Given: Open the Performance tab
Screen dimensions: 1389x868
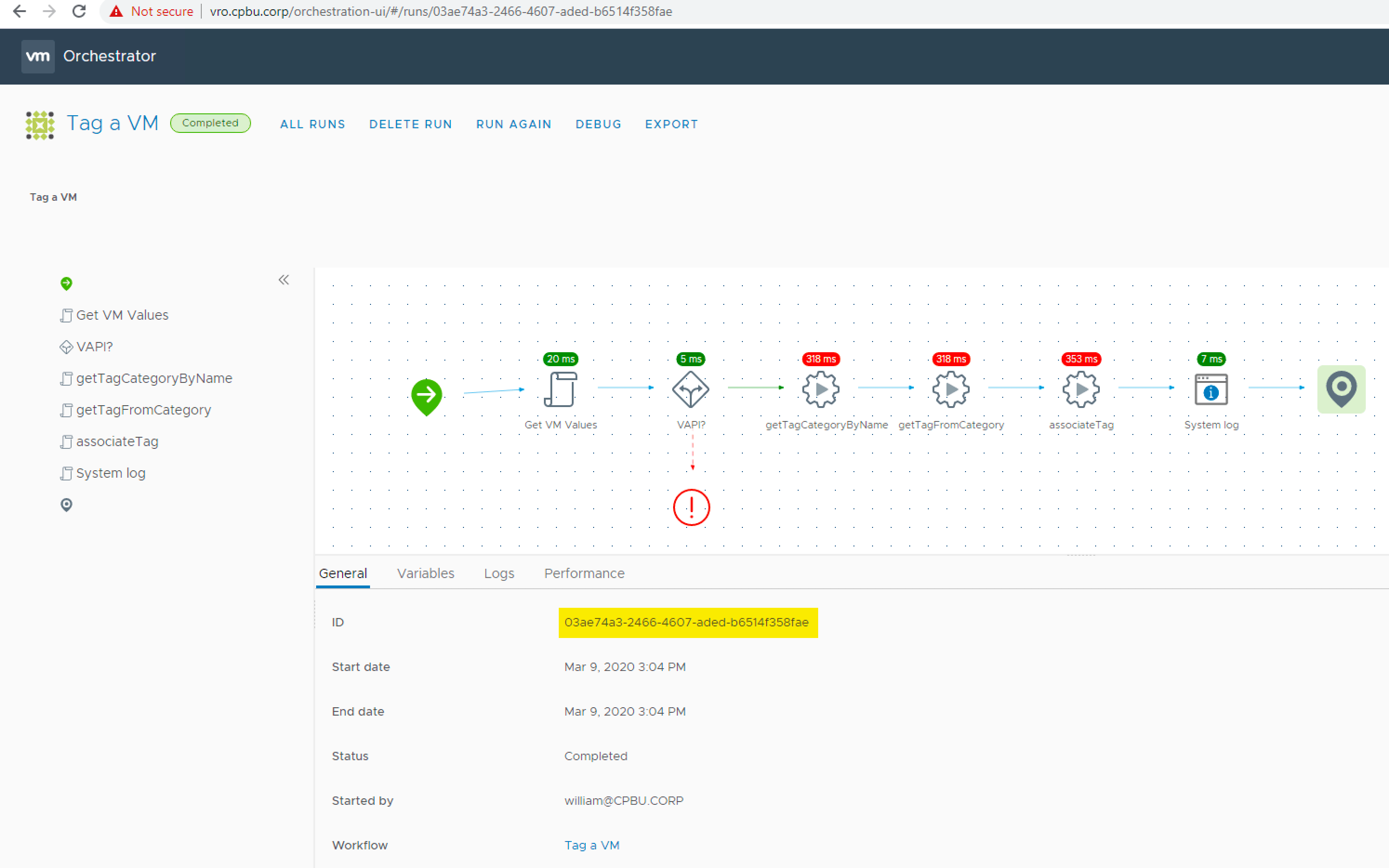Looking at the screenshot, I should pos(584,573).
